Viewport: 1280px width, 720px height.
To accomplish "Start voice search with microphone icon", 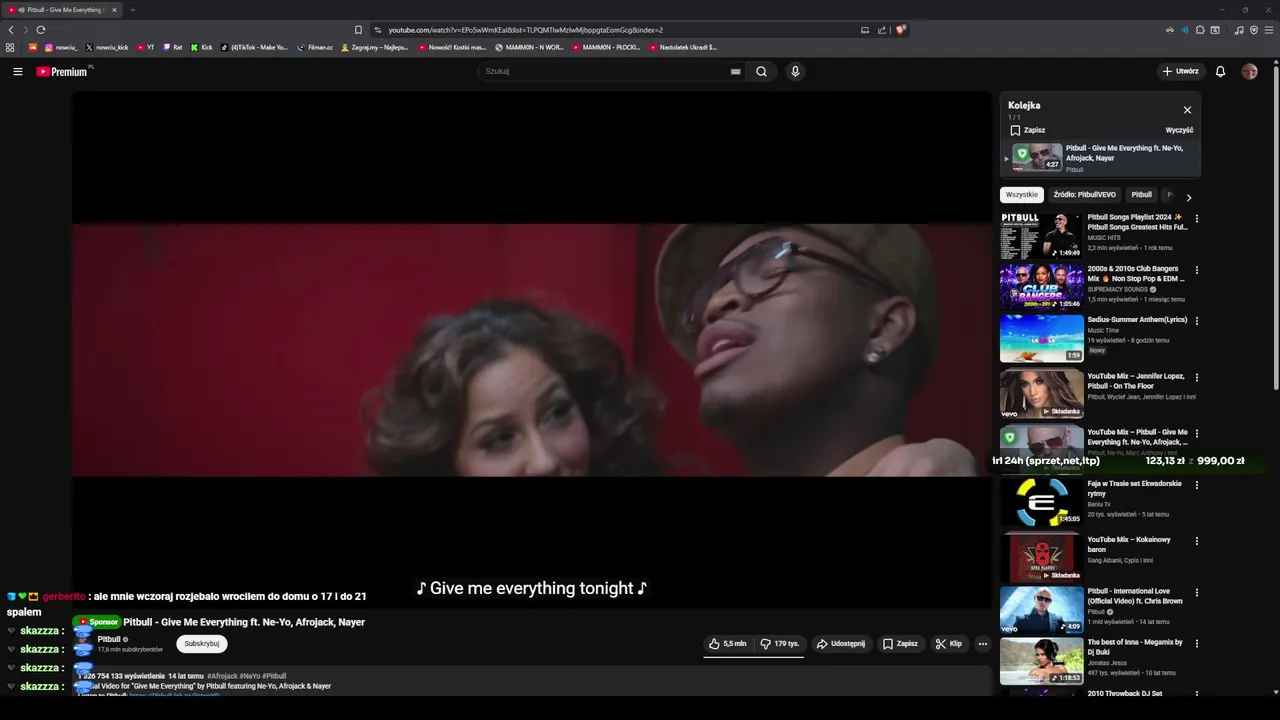I will (x=795, y=71).
